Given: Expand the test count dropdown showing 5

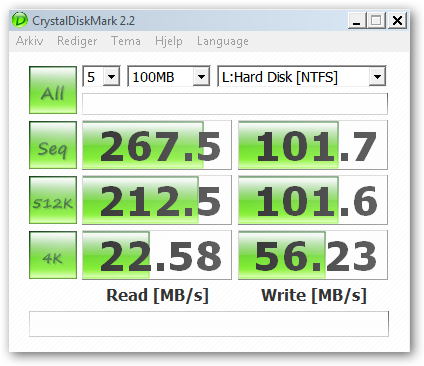Looking at the screenshot, I should pyautogui.click(x=111, y=77).
